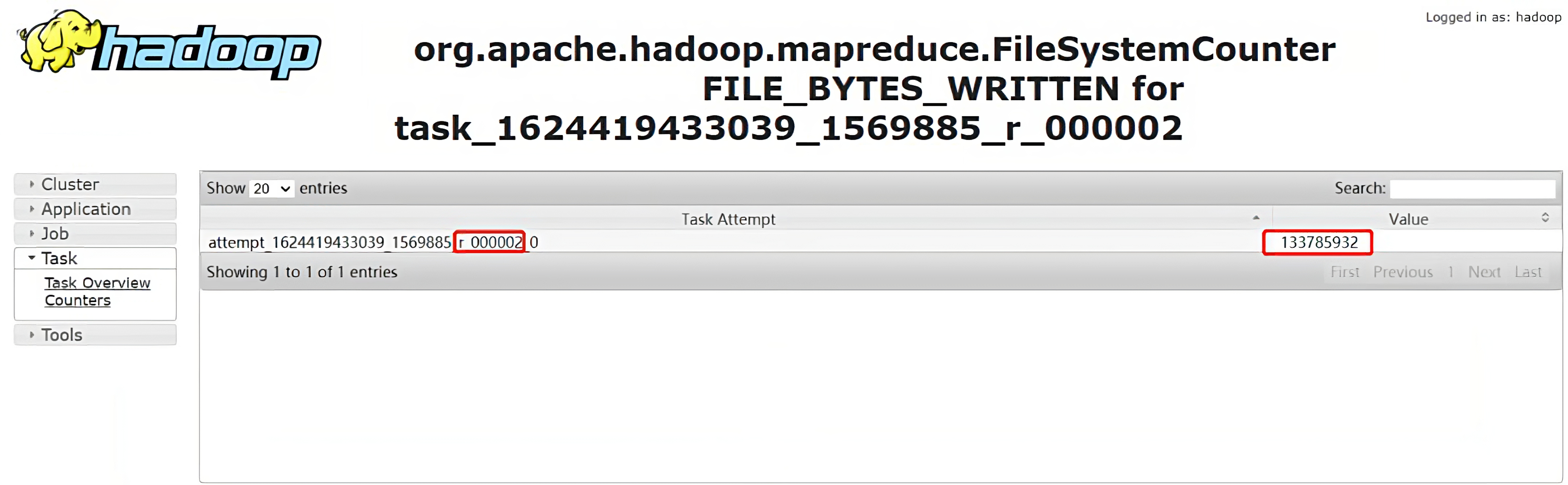The height and width of the screenshot is (485, 1568).
Task: Select the attempt_1624419433039_1569885_r_000002_0 row entry
Action: [x=373, y=243]
